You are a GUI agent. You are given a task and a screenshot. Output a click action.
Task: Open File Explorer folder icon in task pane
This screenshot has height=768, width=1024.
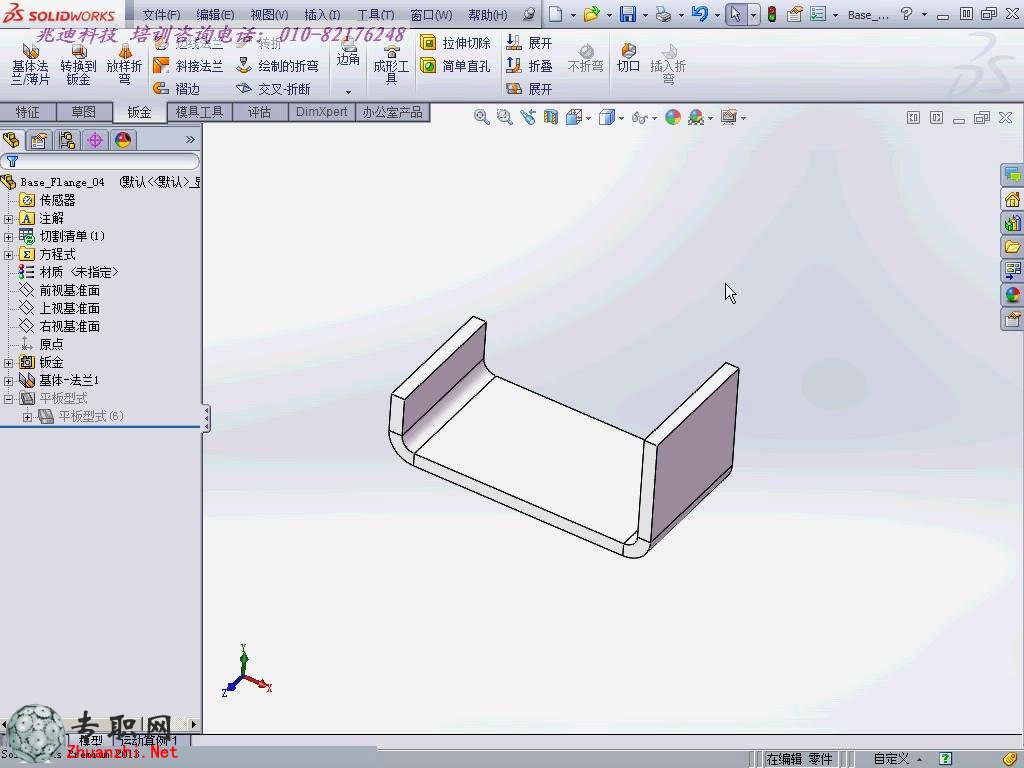[x=1012, y=247]
